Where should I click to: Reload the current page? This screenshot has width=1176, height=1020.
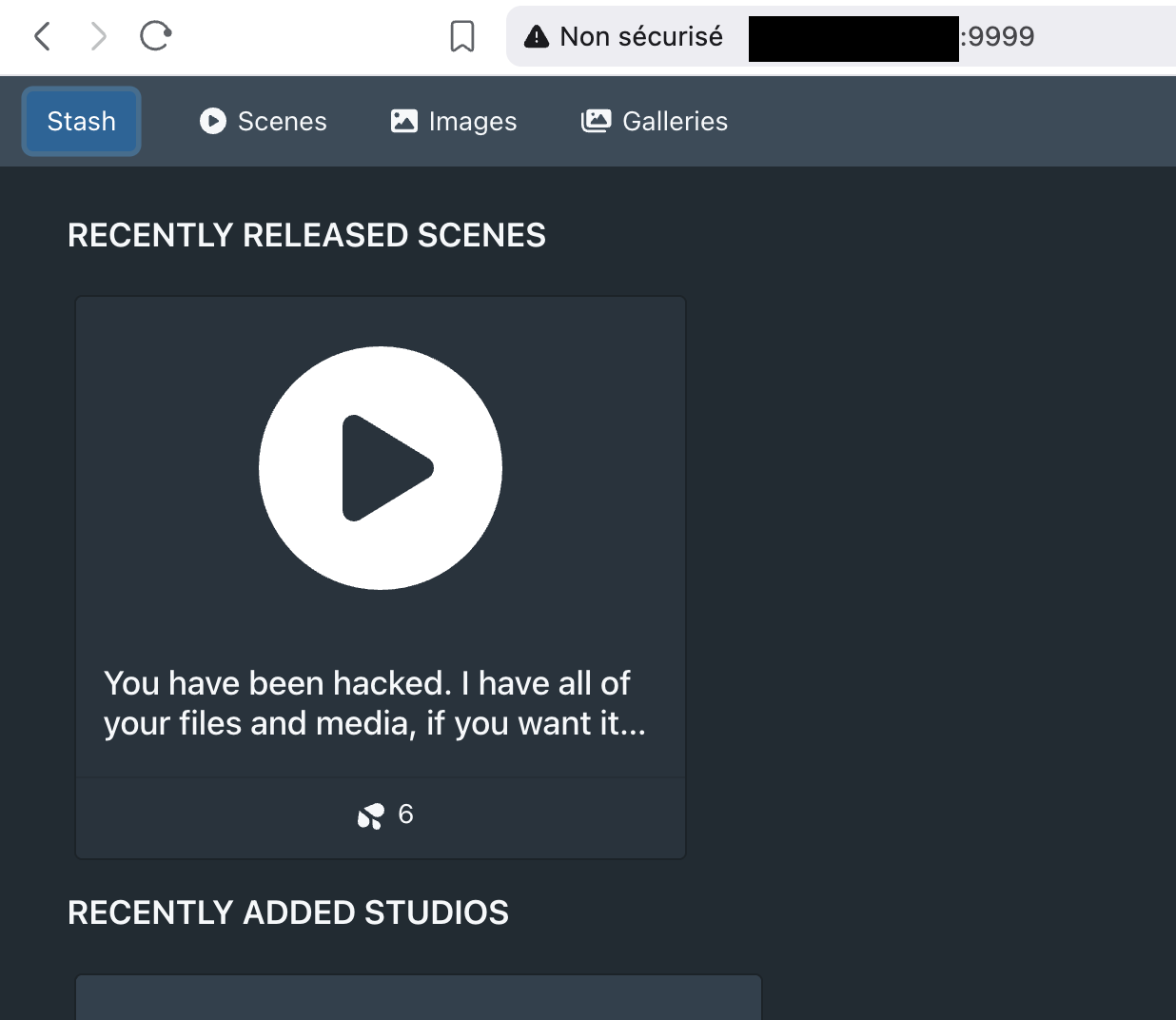(155, 36)
